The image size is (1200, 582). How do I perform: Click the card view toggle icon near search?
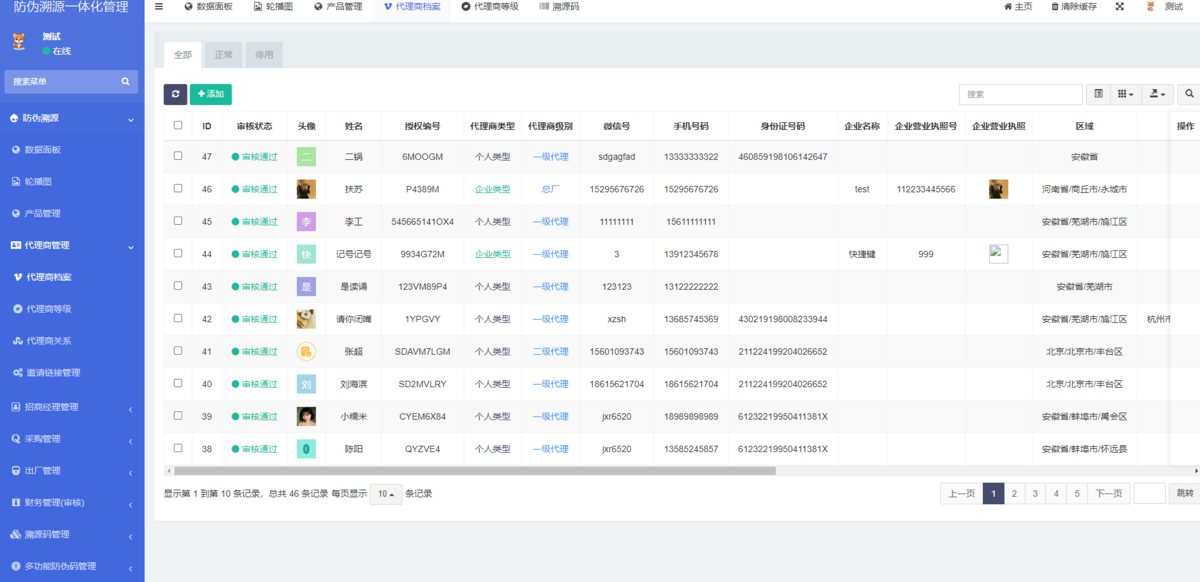click(x=1096, y=94)
